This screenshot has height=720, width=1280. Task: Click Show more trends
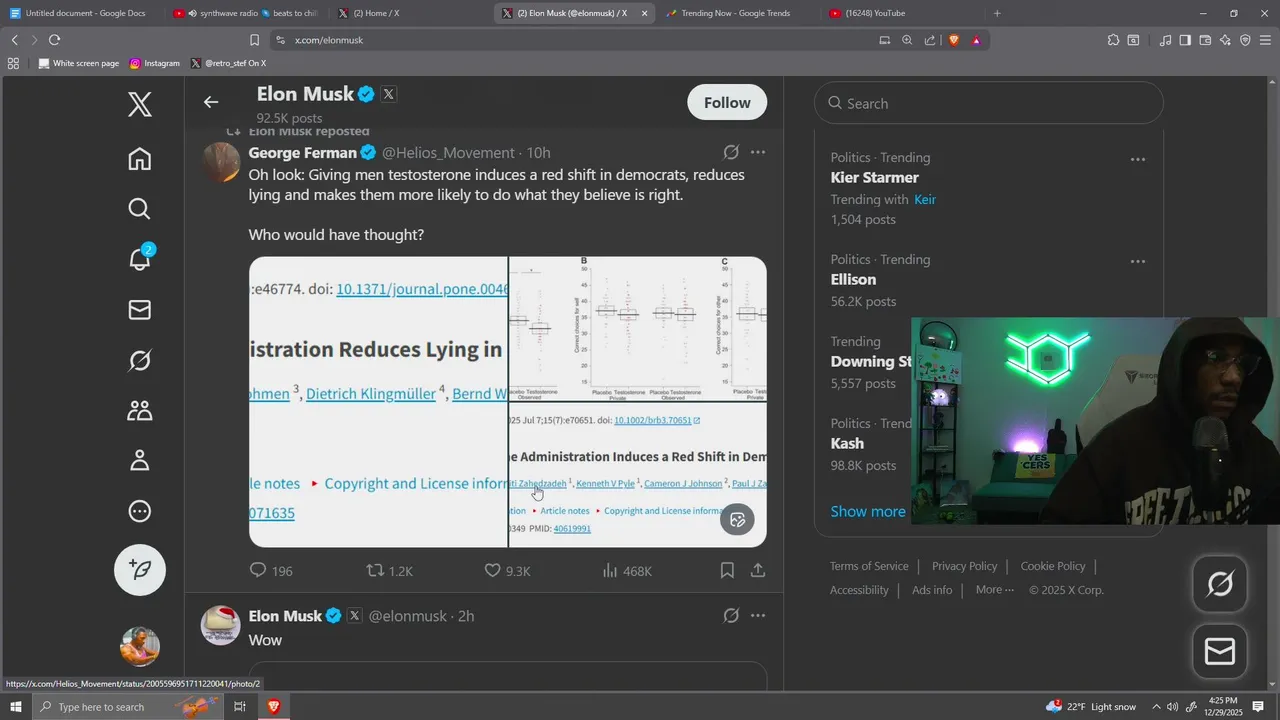(868, 511)
